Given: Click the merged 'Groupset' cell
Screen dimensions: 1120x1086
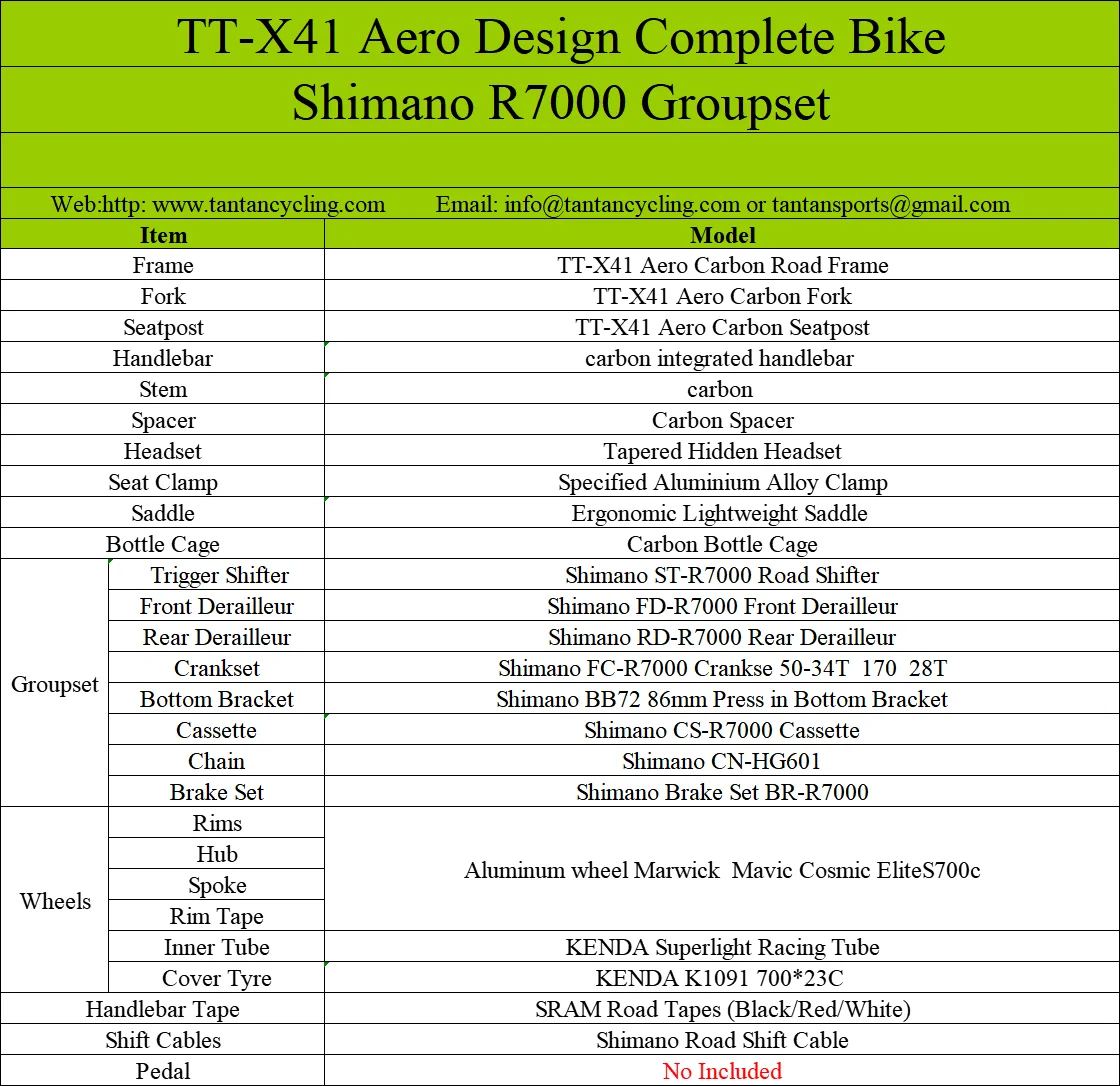Looking at the screenshot, I should point(54,683).
